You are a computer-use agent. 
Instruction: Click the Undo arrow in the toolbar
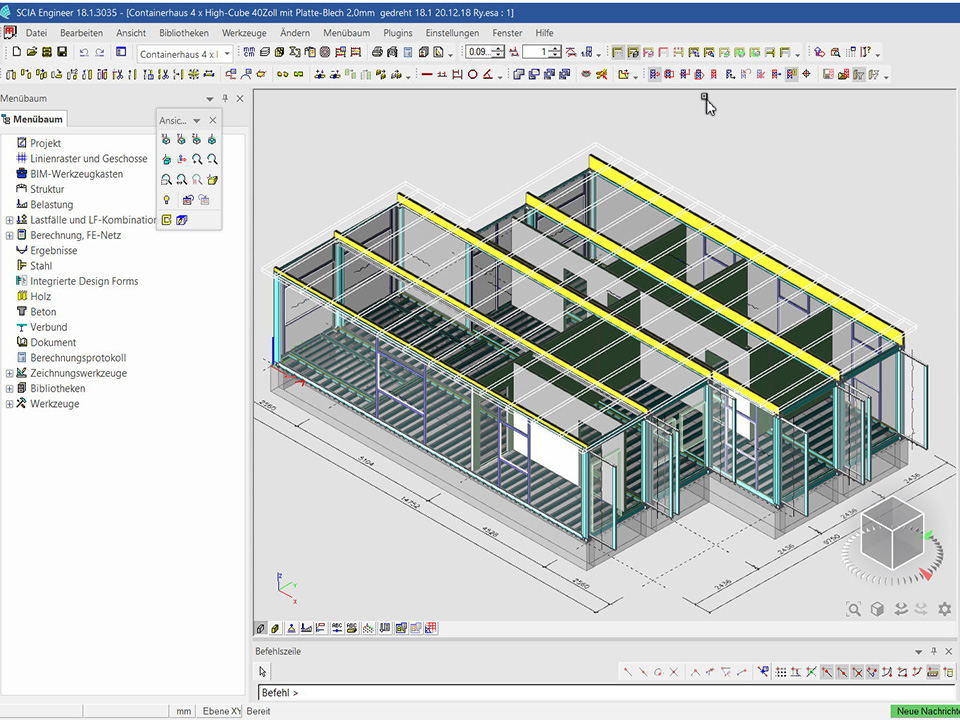[84, 52]
